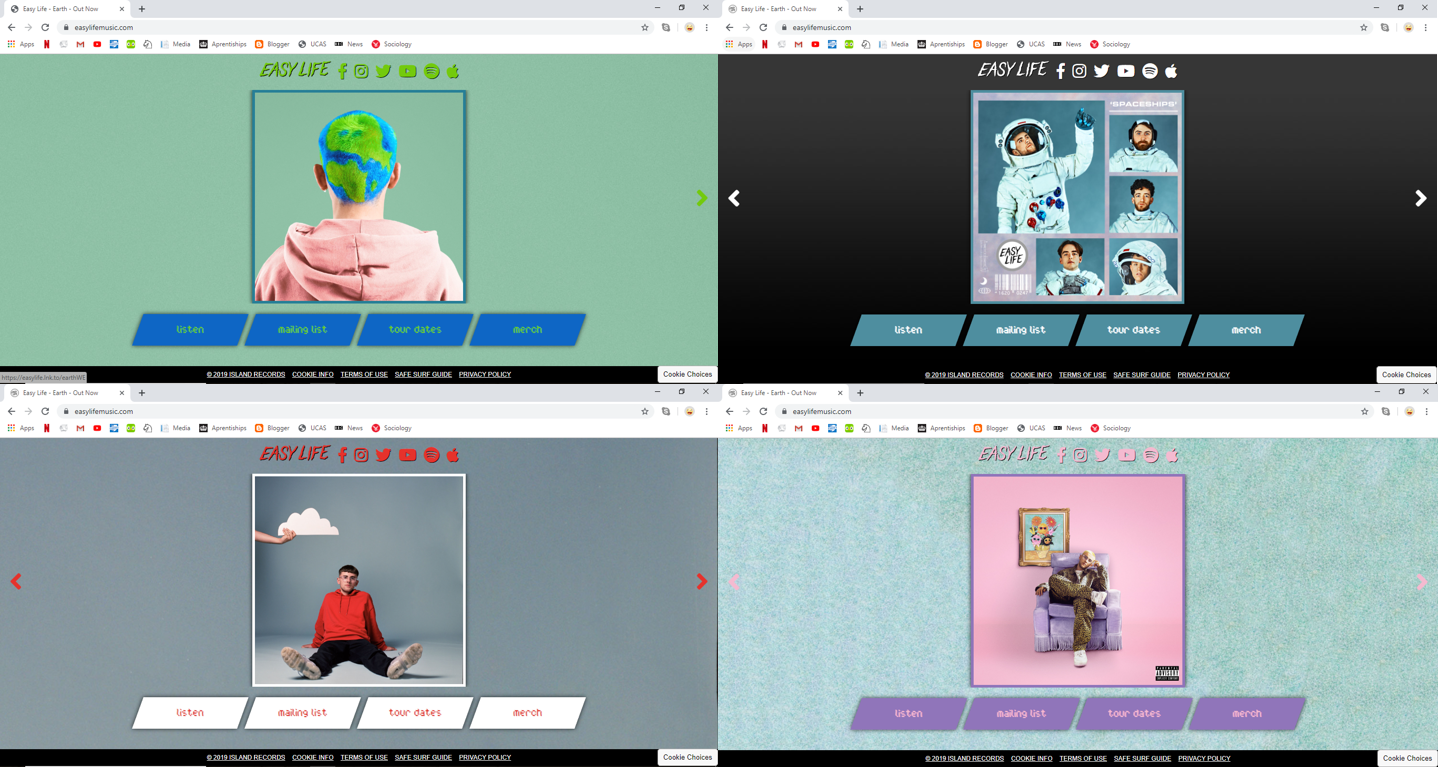Click blue 'tour dates' button in Earth window
Viewport: 1438px width, 767px height.
pyautogui.click(x=415, y=329)
